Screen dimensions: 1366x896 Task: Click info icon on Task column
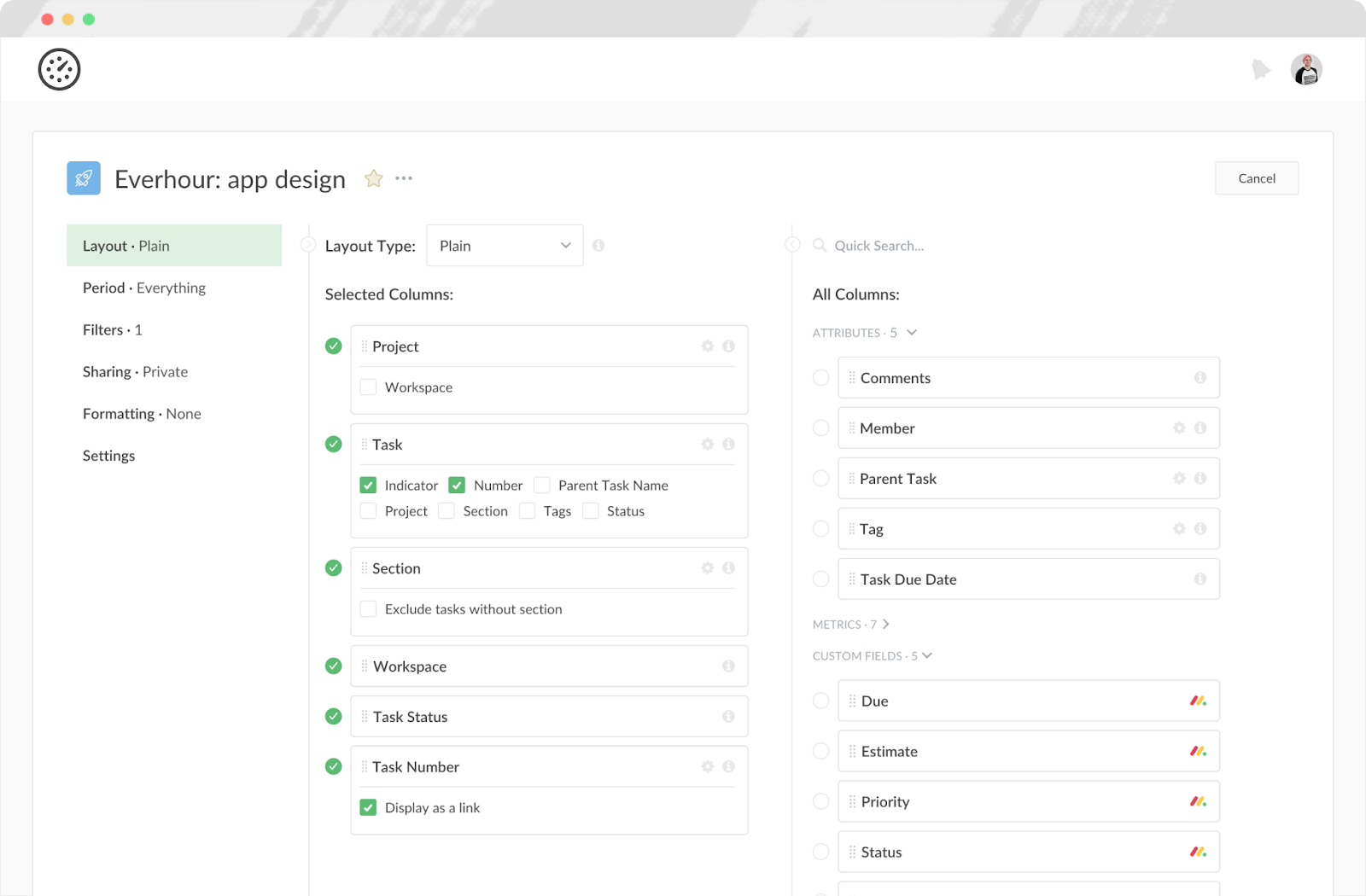(728, 444)
